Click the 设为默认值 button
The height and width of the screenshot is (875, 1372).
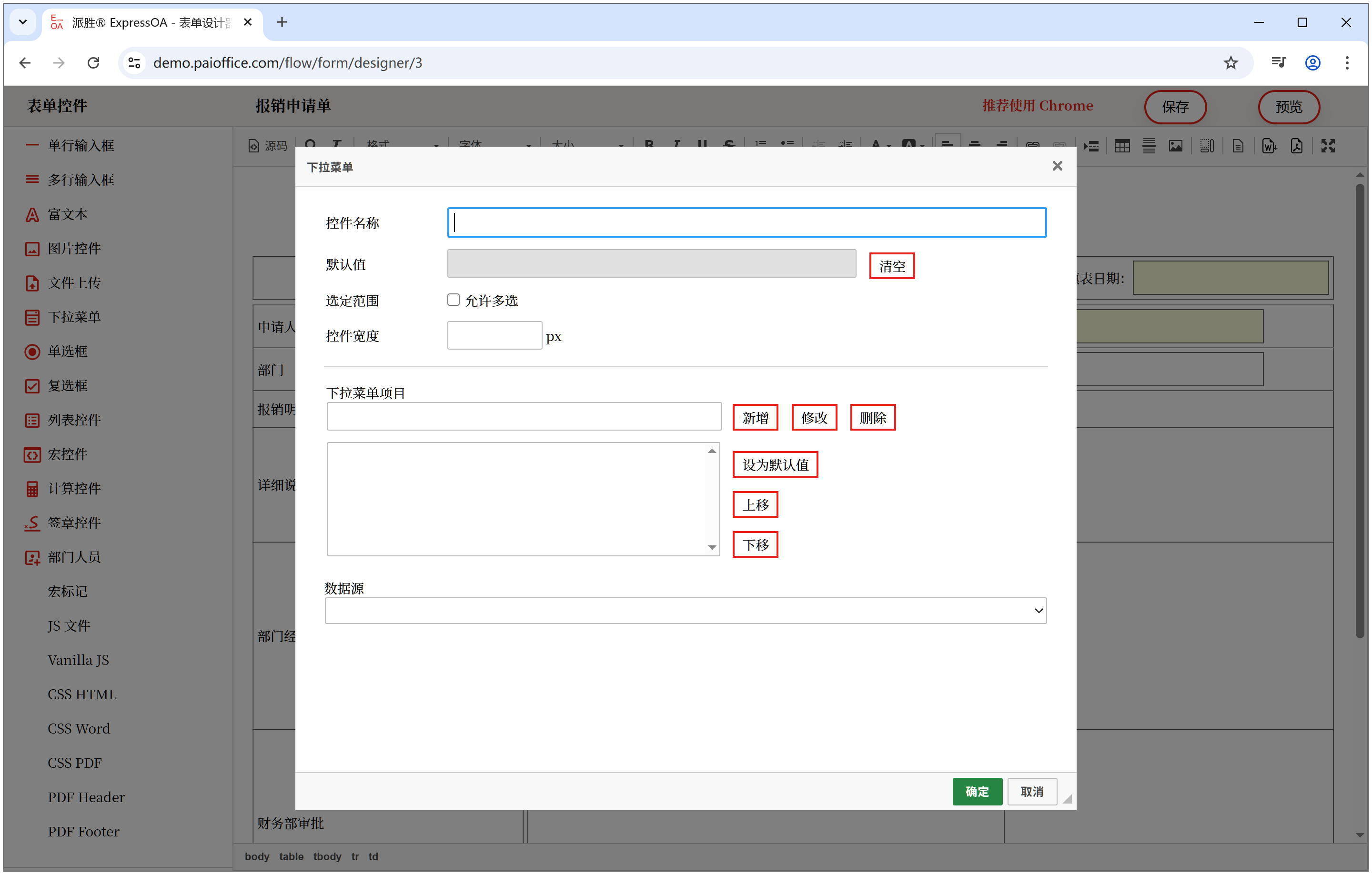(x=775, y=465)
